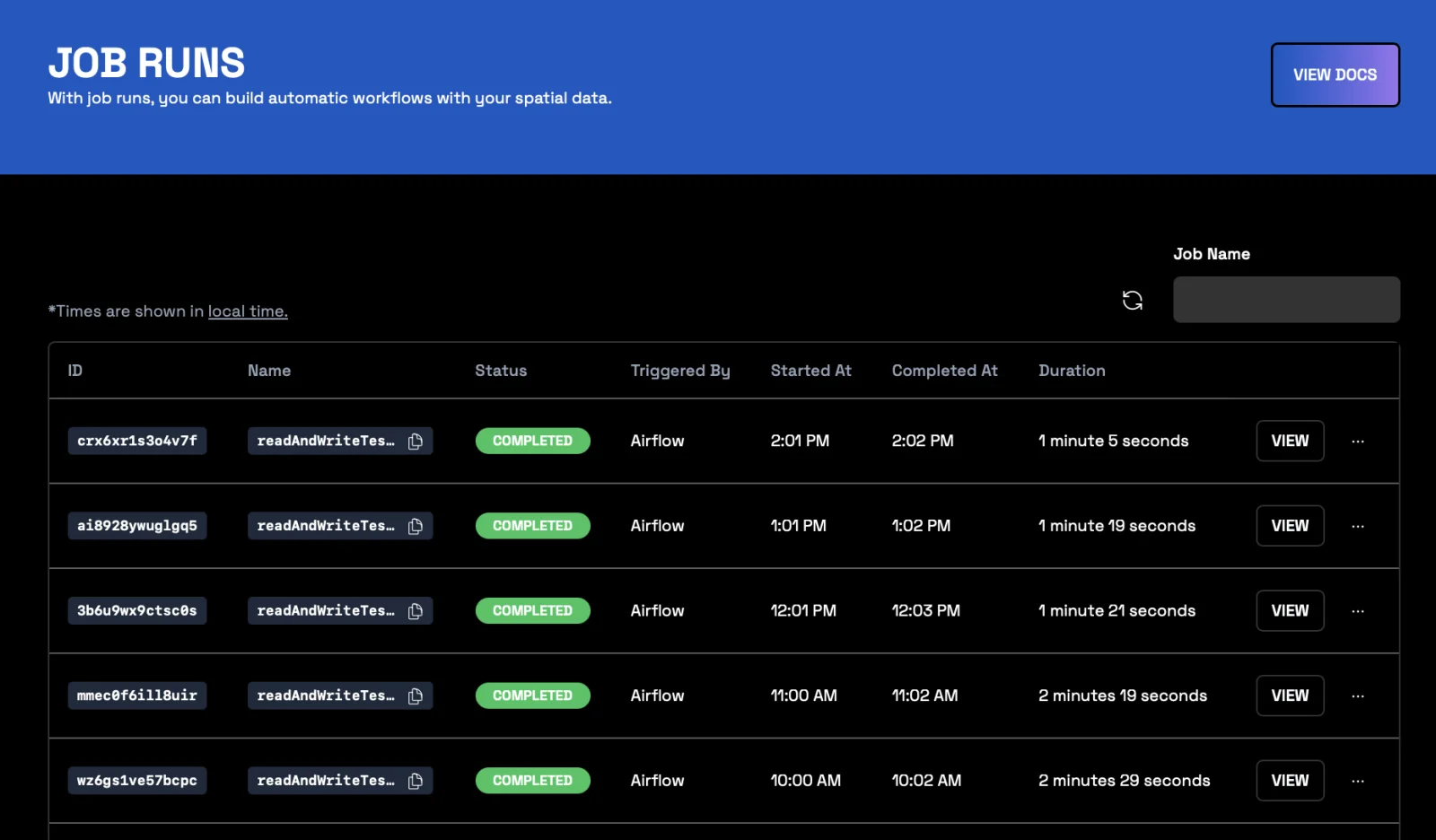Viewport: 1436px width, 840px height.
Task: Follow the local time link
Action: [248, 311]
